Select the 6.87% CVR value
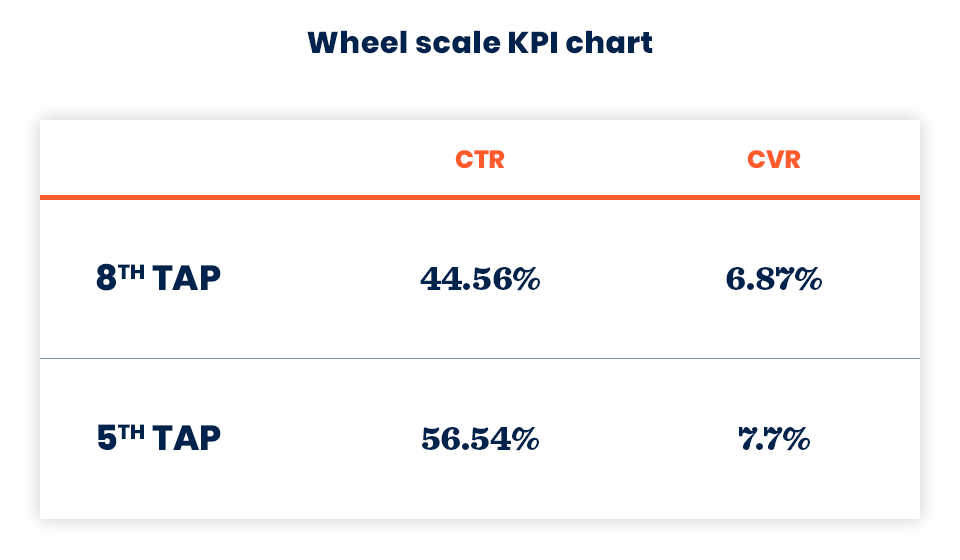Image resolution: width=960 pixels, height=560 pixels. (774, 279)
